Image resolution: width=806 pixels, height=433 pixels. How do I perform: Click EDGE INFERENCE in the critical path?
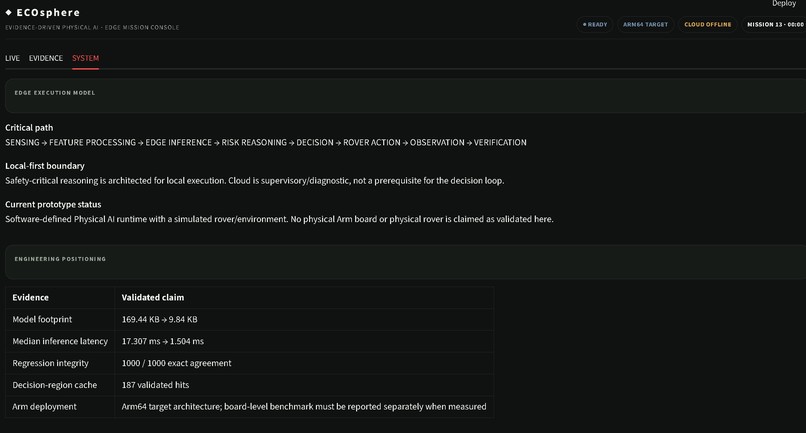[178, 142]
